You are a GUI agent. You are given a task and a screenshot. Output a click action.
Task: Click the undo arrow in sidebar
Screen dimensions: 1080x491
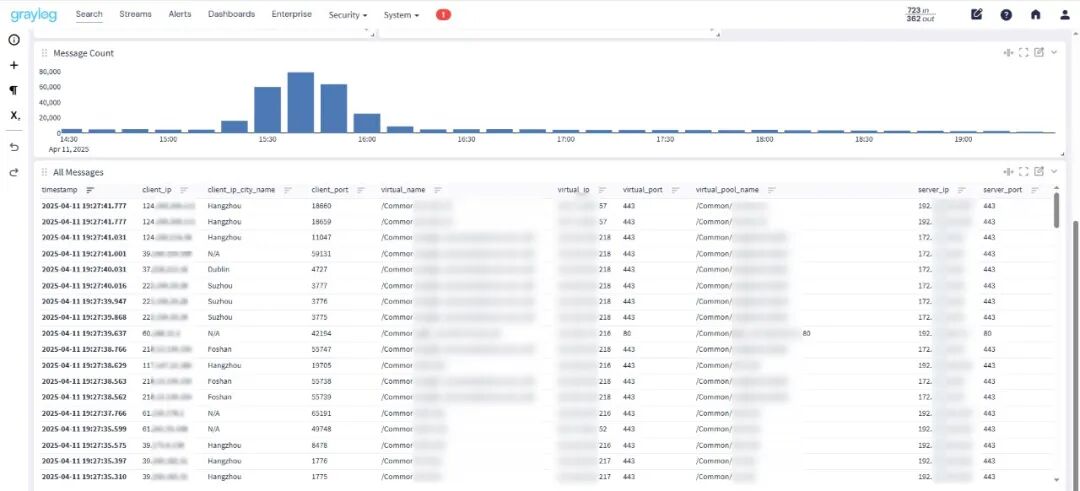pos(14,147)
